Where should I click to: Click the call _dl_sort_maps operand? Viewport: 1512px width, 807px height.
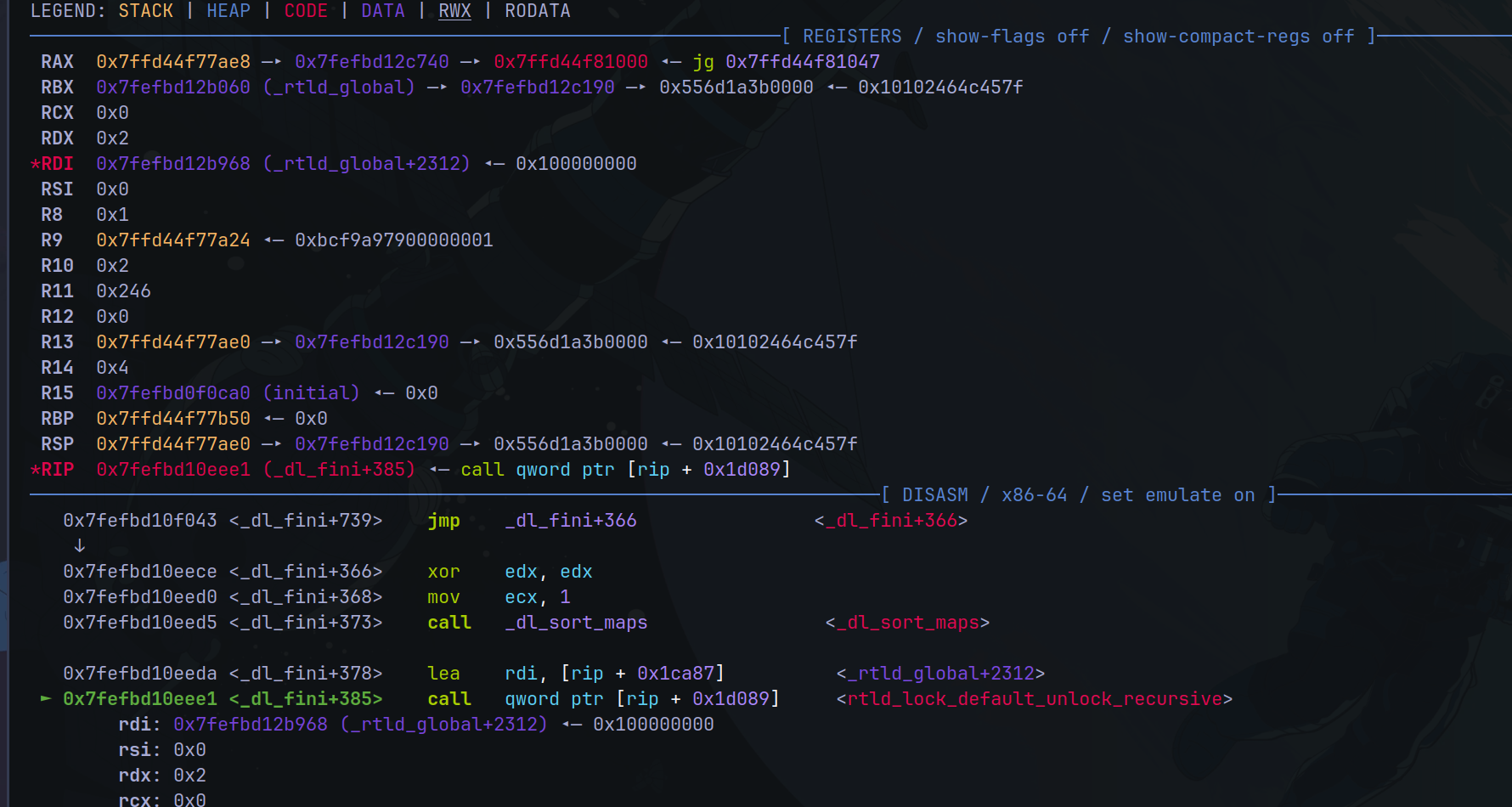click(576, 623)
